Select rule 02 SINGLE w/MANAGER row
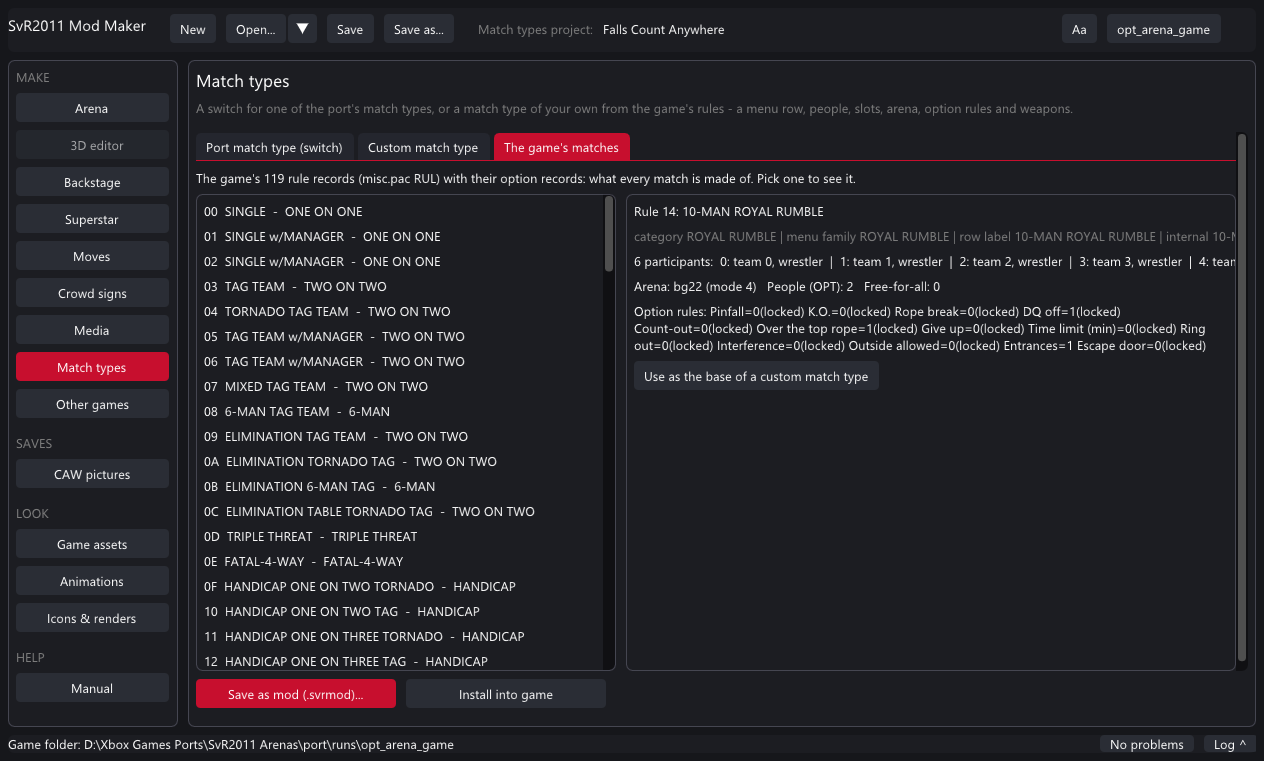Image resolution: width=1264 pixels, height=761 pixels. pos(400,261)
